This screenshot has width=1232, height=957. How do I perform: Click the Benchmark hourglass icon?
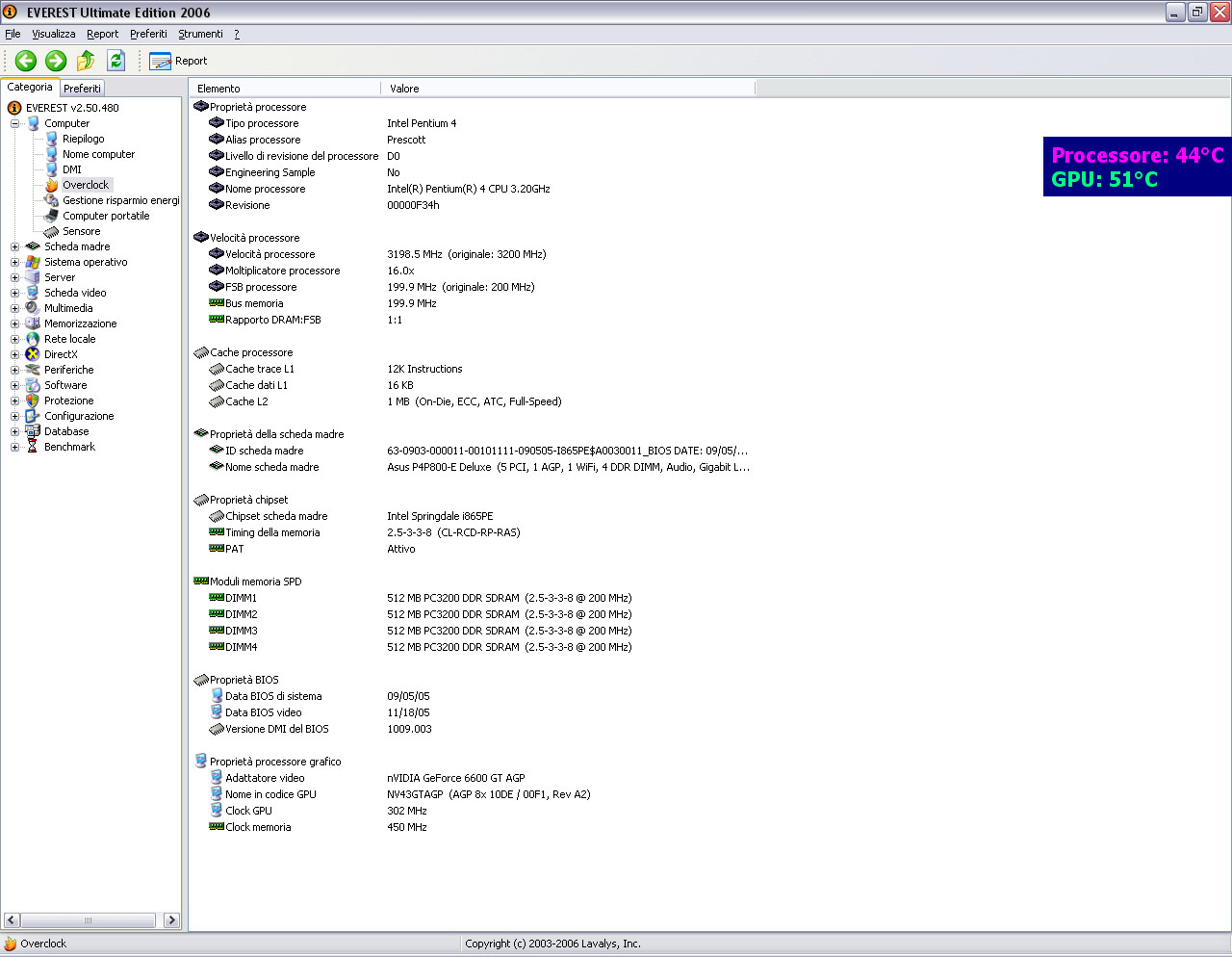point(33,447)
